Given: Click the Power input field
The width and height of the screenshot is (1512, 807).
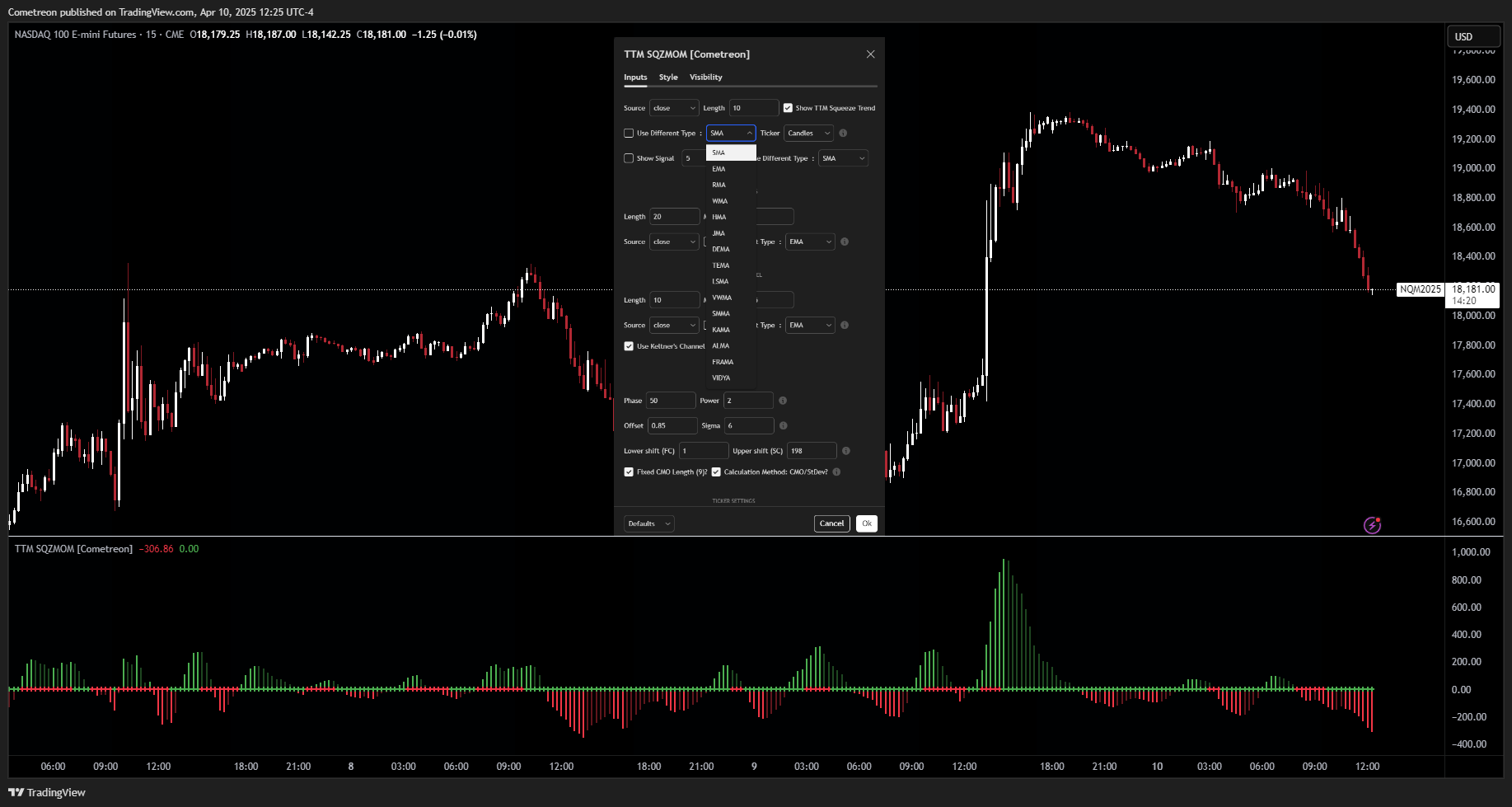Looking at the screenshot, I should [x=748, y=401].
